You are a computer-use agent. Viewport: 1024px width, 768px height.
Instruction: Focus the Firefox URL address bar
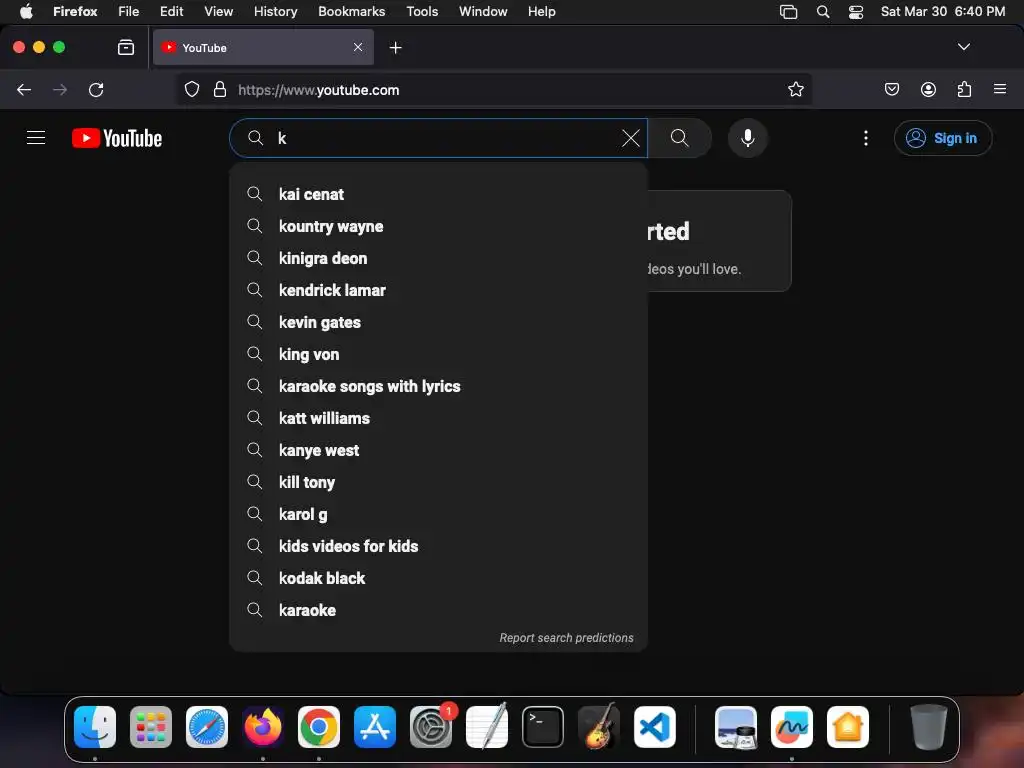tap(494, 89)
